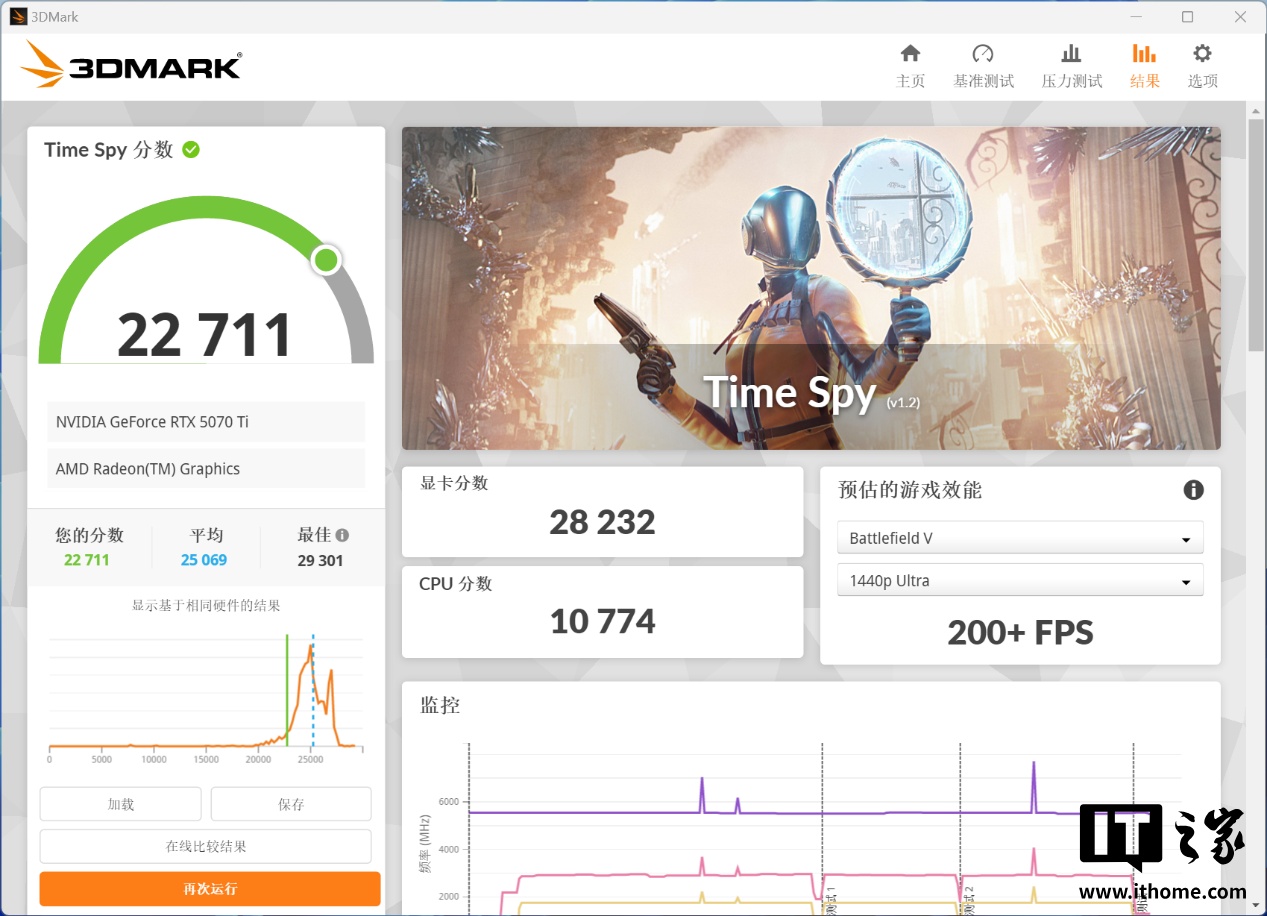Click the orange 再次运行 run again button
Screen dimensions: 1267x916
210,888
